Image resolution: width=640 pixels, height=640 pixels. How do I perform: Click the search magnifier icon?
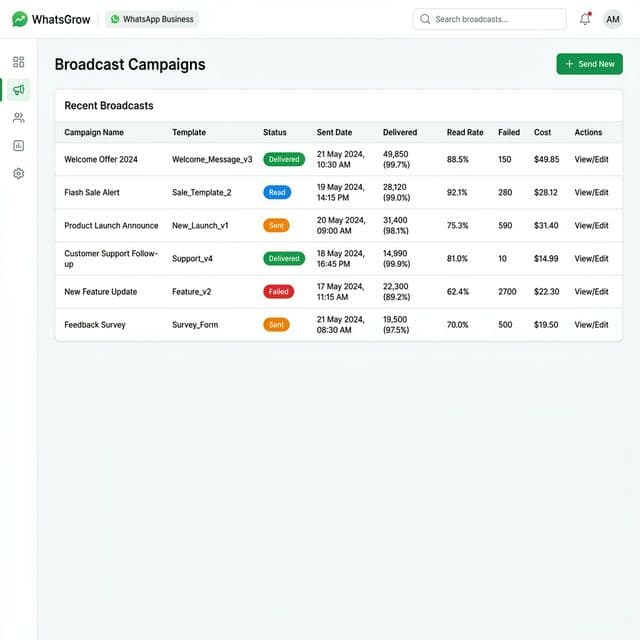pyautogui.click(x=425, y=19)
